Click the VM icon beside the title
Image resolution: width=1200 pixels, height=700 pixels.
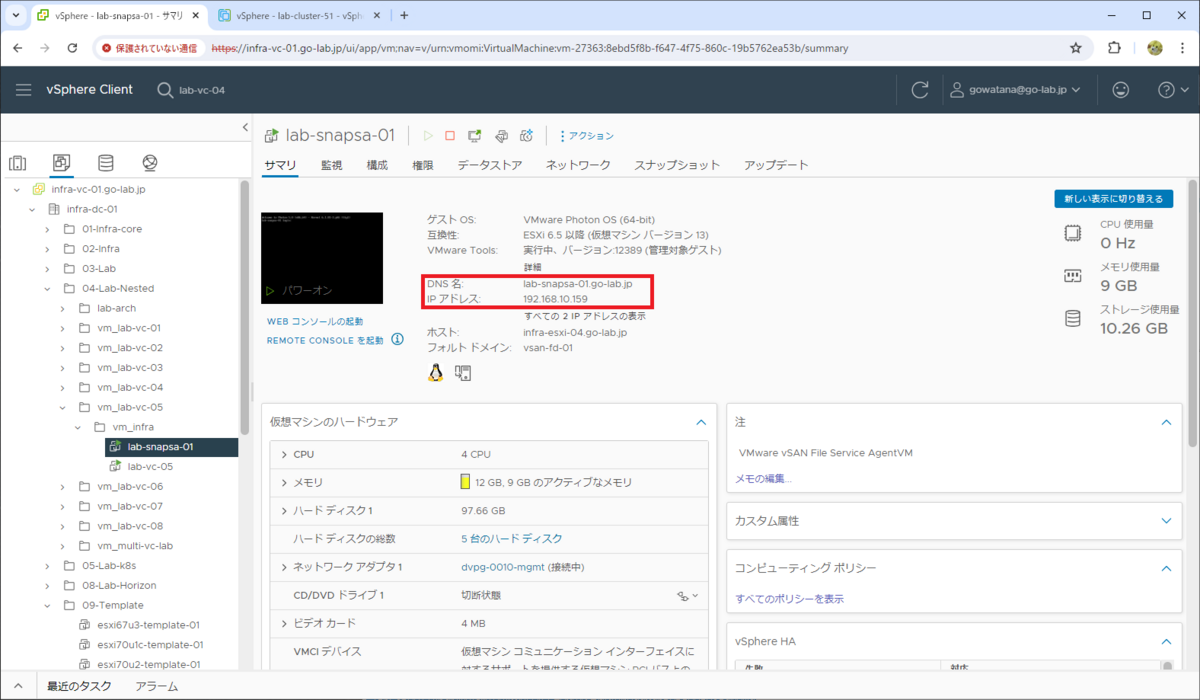pos(271,136)
